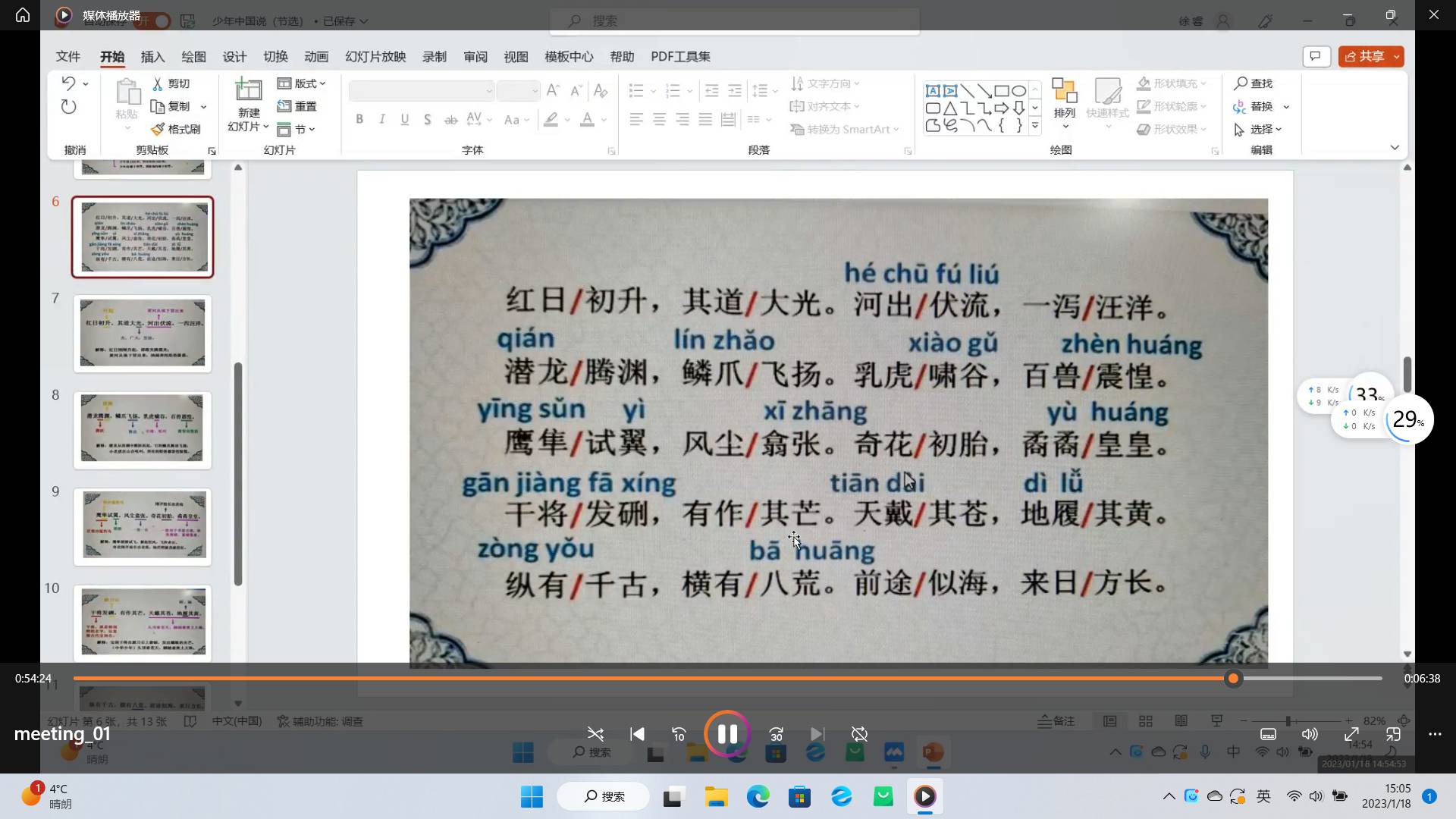Open the 排列 arrange menu
The image size is (1456, 819).
[x=1065, y=103]
